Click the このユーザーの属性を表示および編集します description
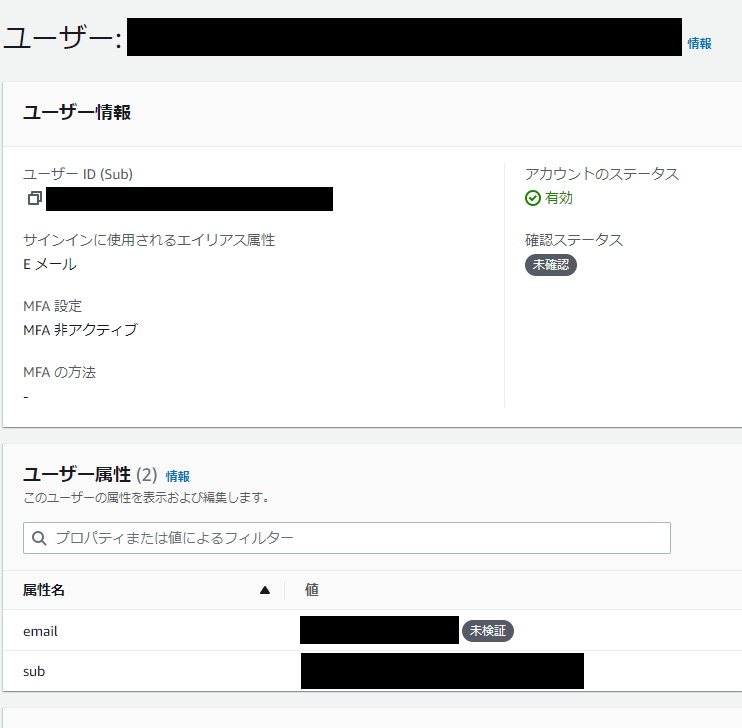The height and width of the screenshot is (728, 742). point(146,497)
